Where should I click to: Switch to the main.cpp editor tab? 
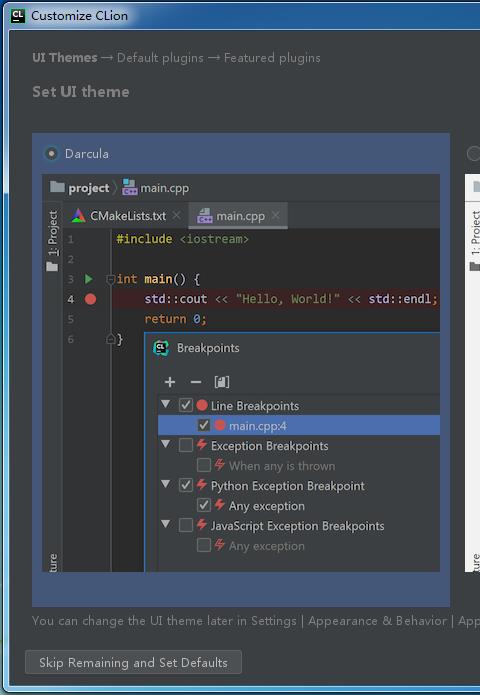pos(240,216)
